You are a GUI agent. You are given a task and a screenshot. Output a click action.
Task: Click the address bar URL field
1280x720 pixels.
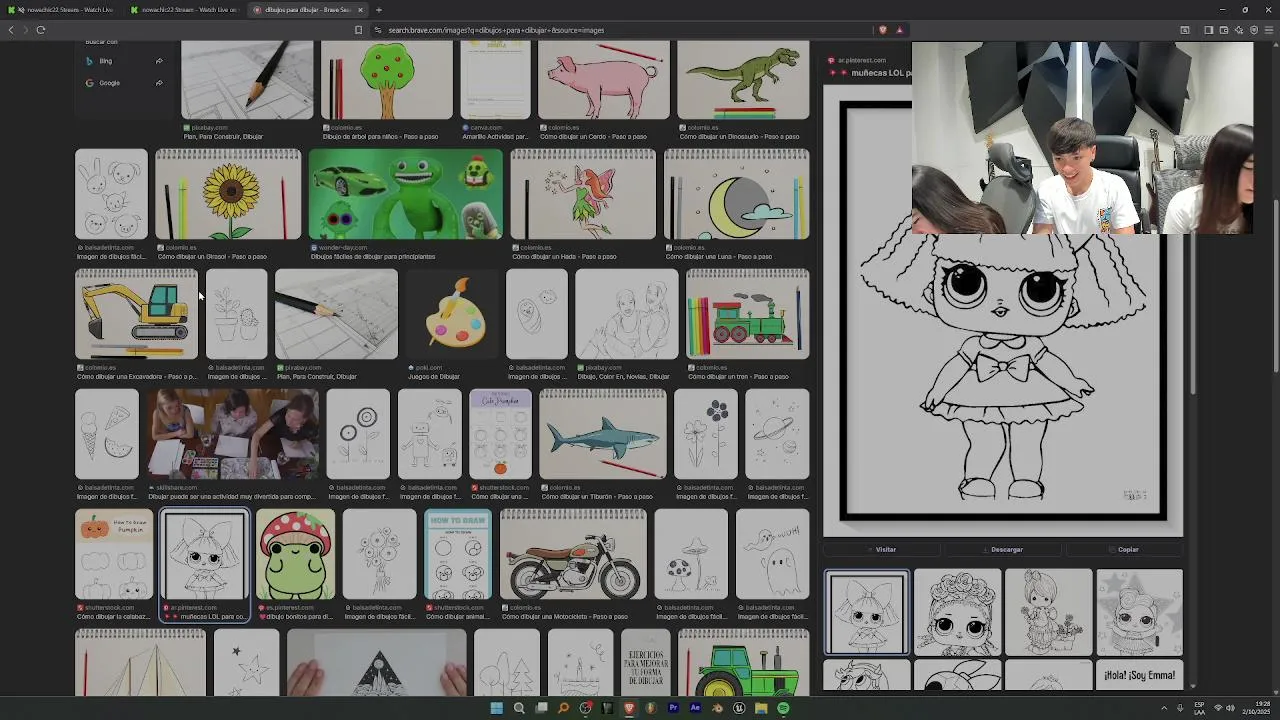pos(620,30)
